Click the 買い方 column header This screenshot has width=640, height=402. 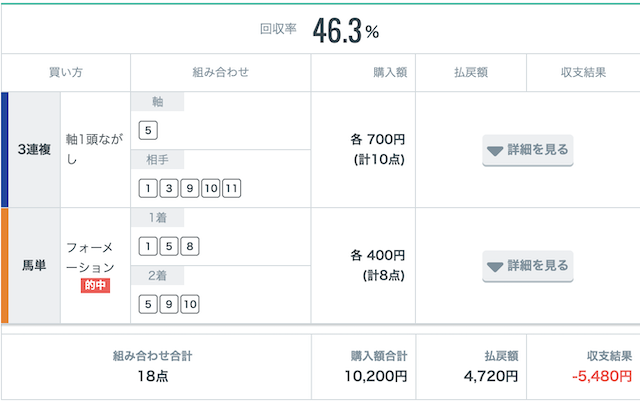pyautogui.click(x=66, y=72)
